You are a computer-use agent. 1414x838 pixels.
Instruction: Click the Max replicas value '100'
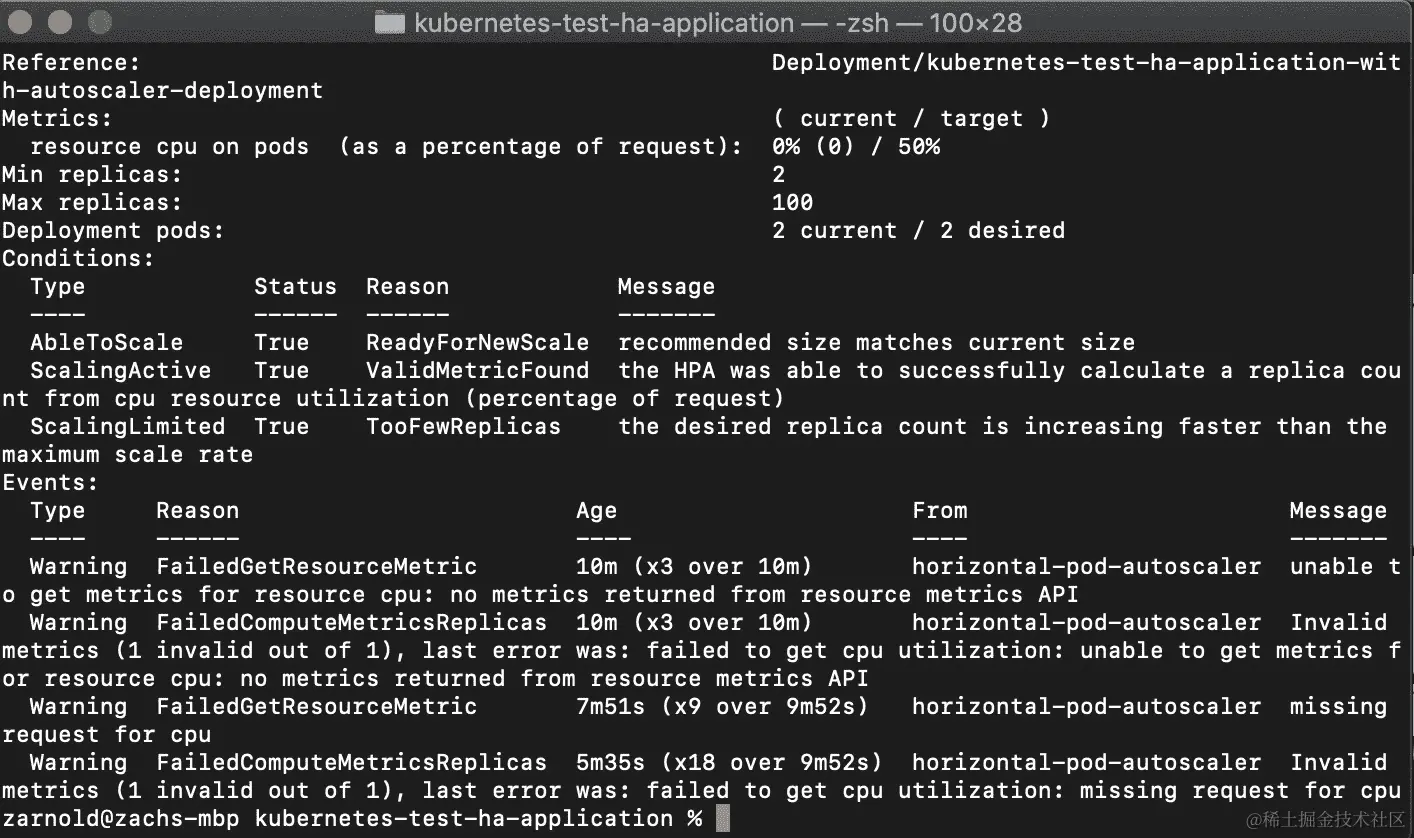pyautogui.click(x=793, y=203)
